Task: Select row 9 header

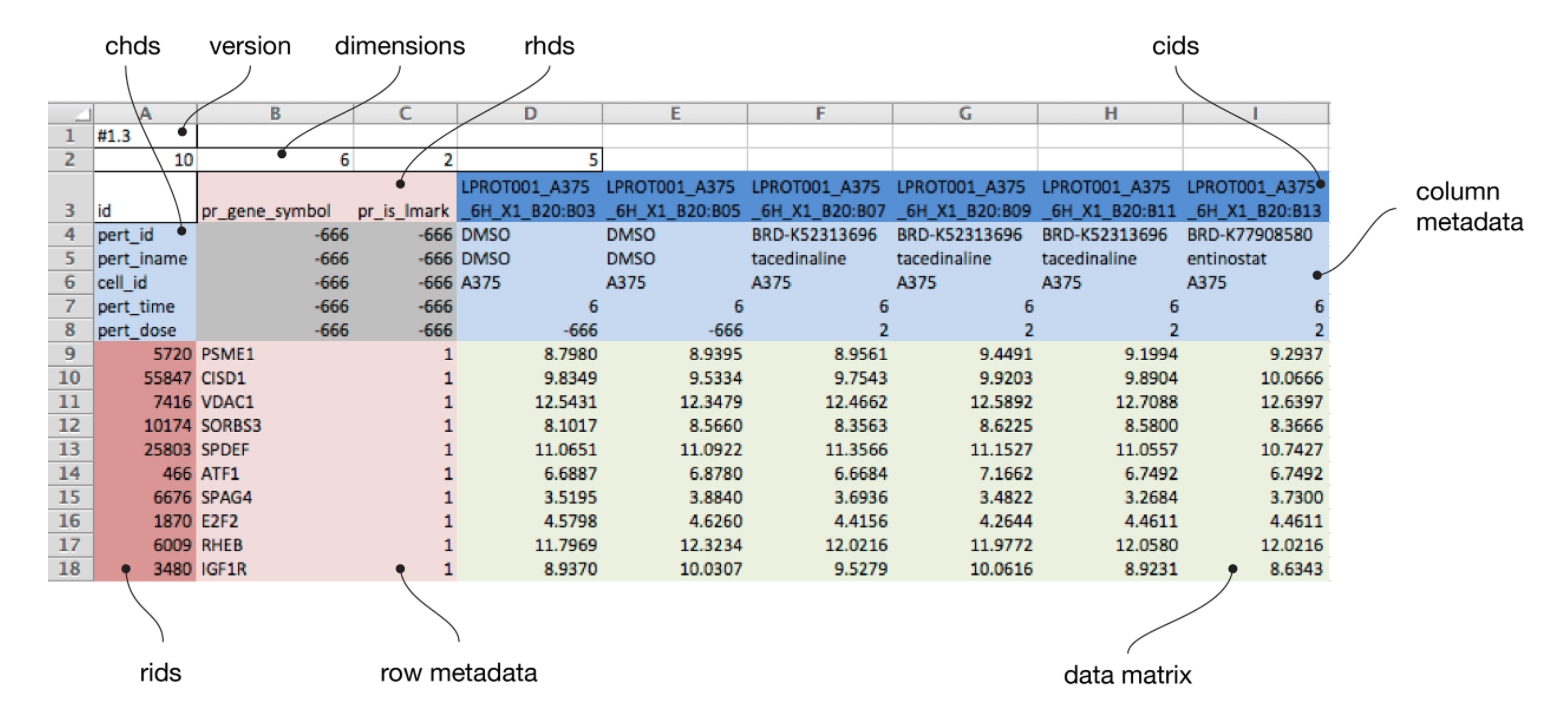Action: click(70, 352)
